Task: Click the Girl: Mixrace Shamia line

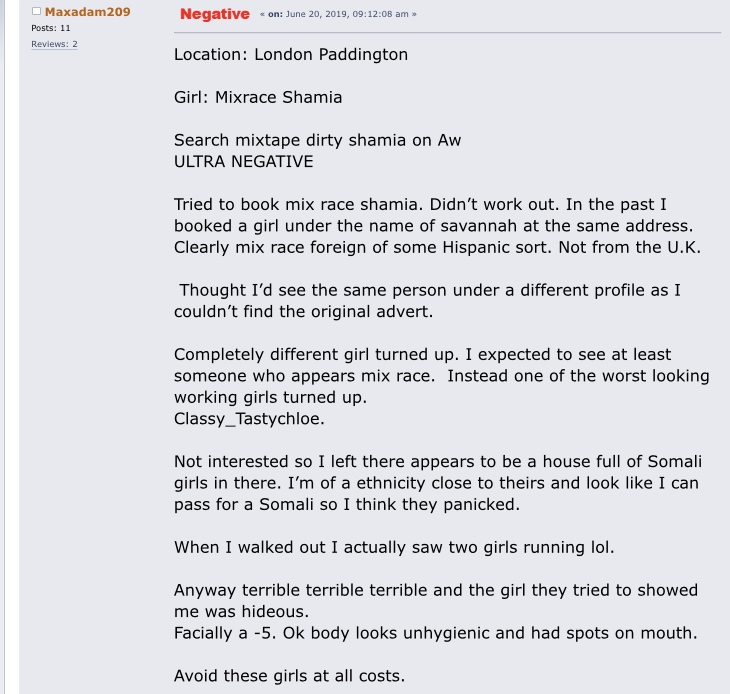Action: click(x=258, y=97)
